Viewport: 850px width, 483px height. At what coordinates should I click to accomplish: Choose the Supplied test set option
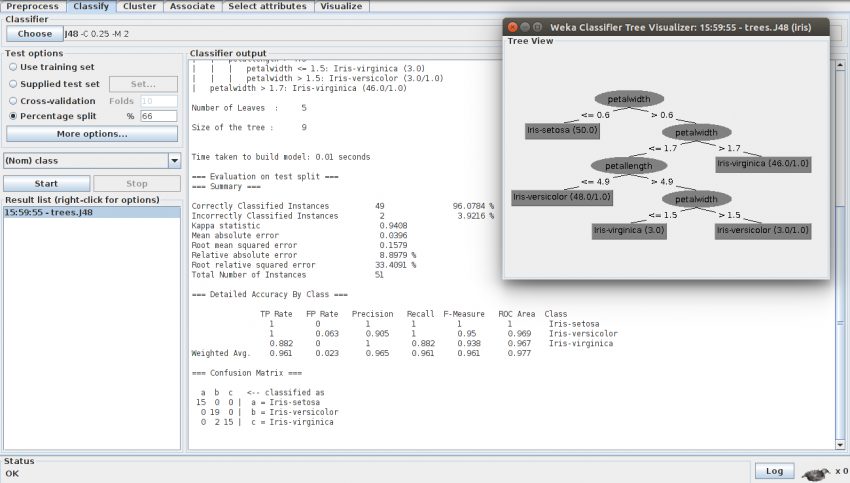[13, 84]
